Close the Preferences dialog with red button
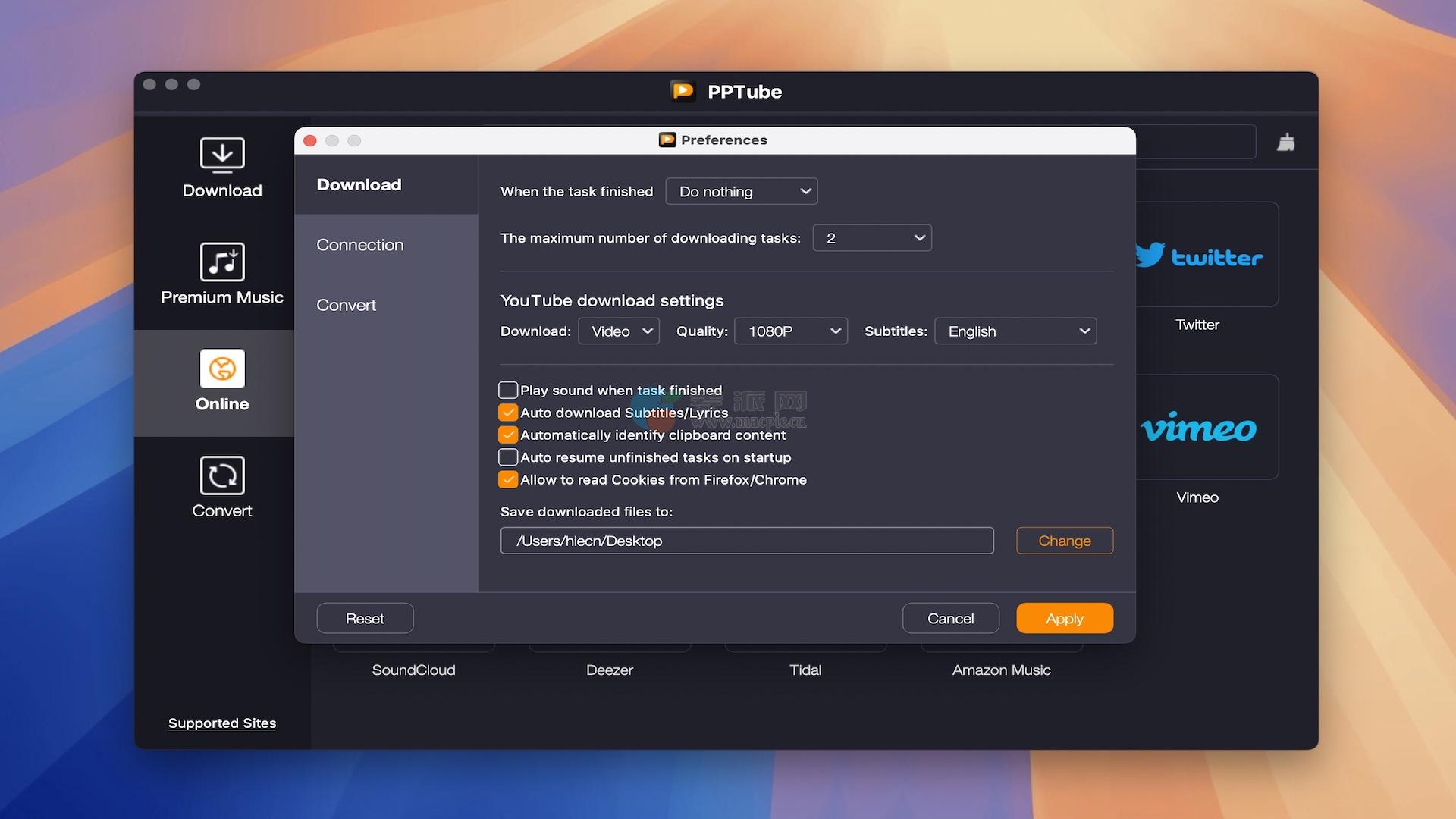Image resolution: width=1456 pixels, height=819 pixels. 310,140
